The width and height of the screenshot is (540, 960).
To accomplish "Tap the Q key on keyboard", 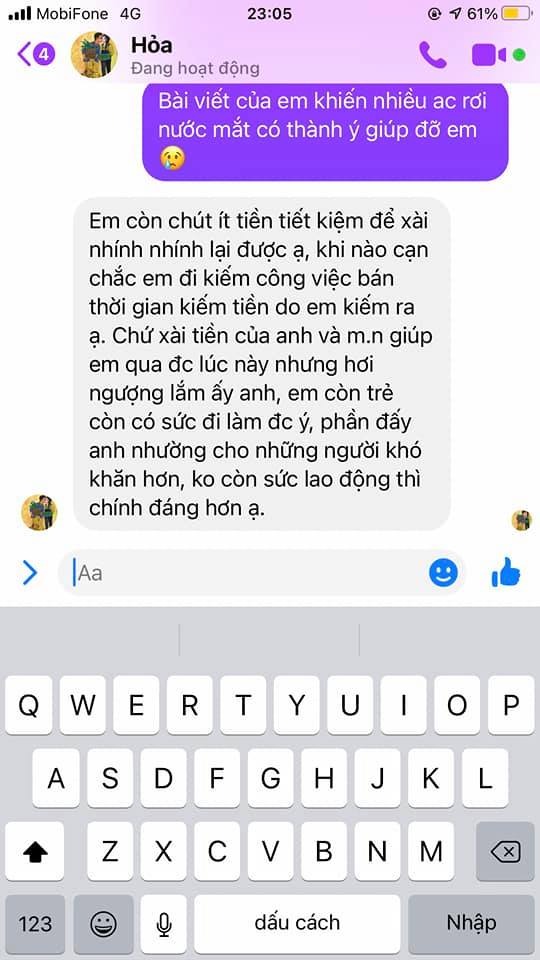I will point(29,705).
